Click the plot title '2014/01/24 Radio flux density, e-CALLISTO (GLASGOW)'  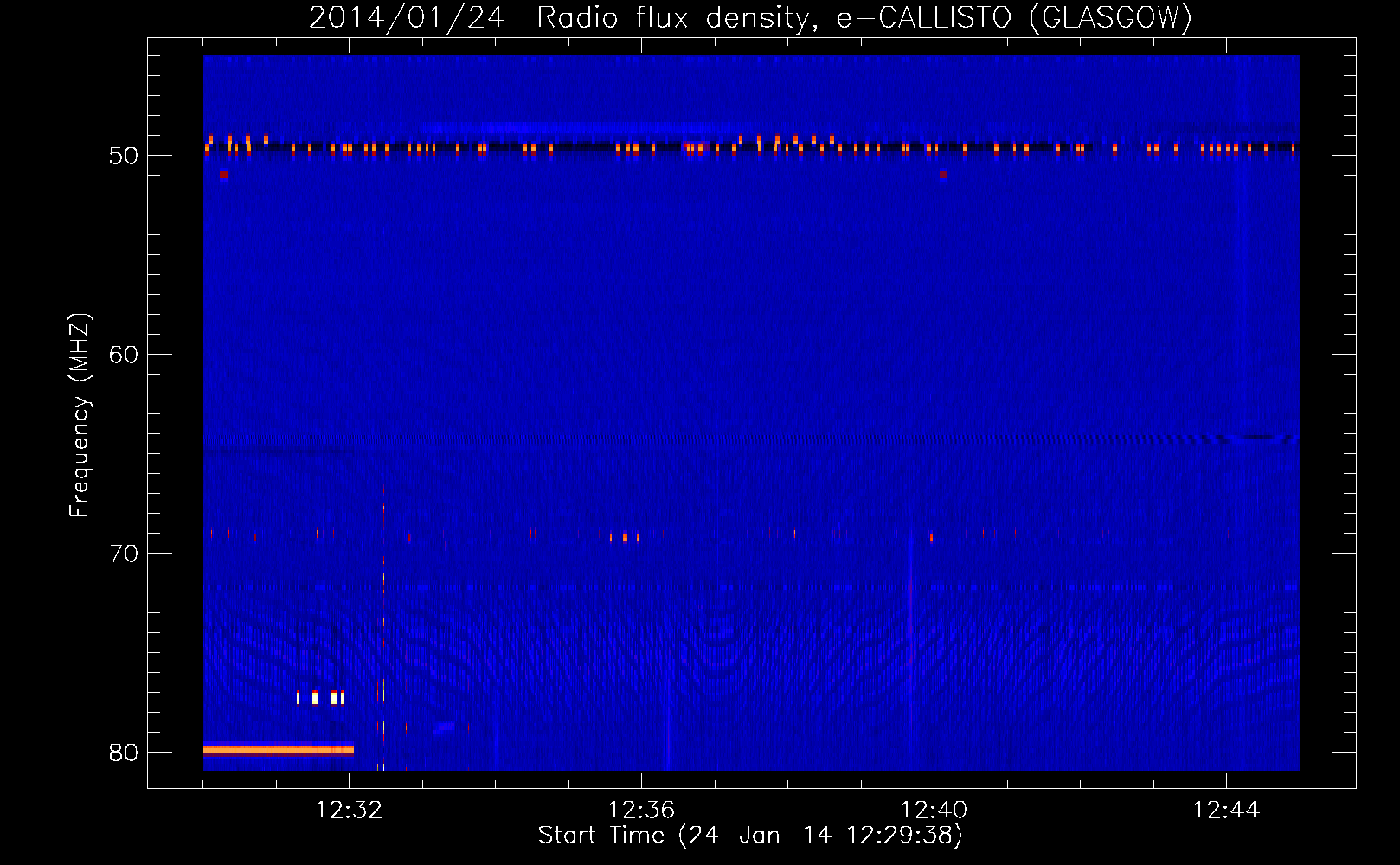pos(750,17)
